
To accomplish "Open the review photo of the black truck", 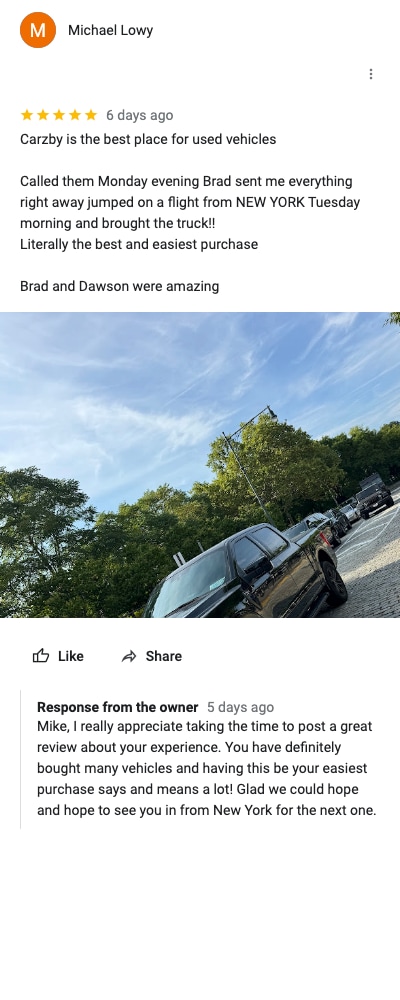I will pyautogui.click(x=200, y=465).
